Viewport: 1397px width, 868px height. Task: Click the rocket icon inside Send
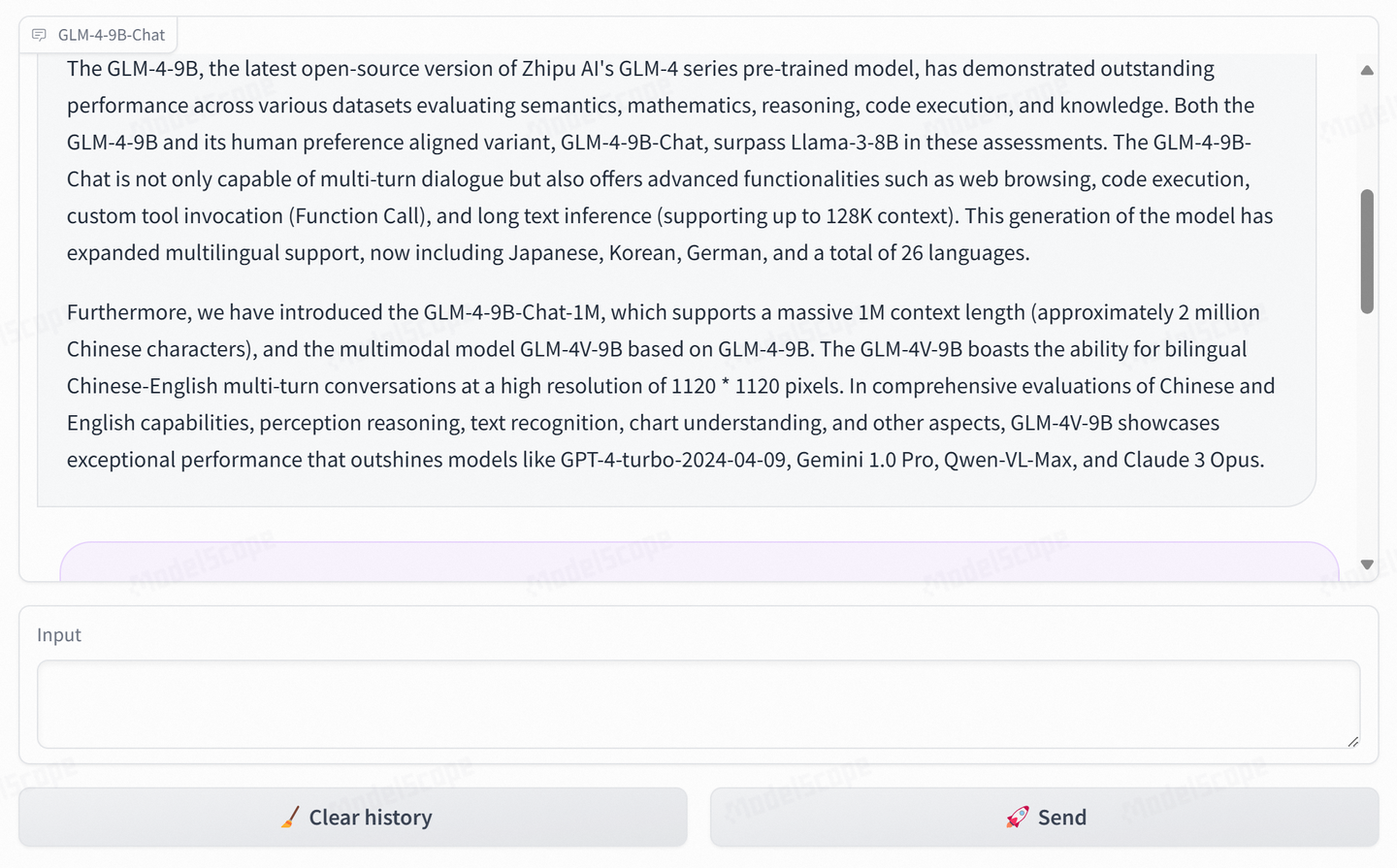(x=1017, y=817)
